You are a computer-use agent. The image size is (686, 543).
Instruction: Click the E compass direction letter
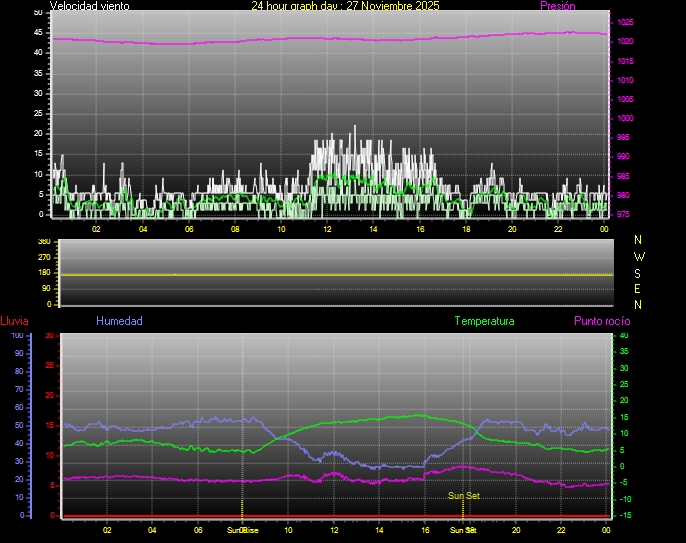tap(639, 288)
